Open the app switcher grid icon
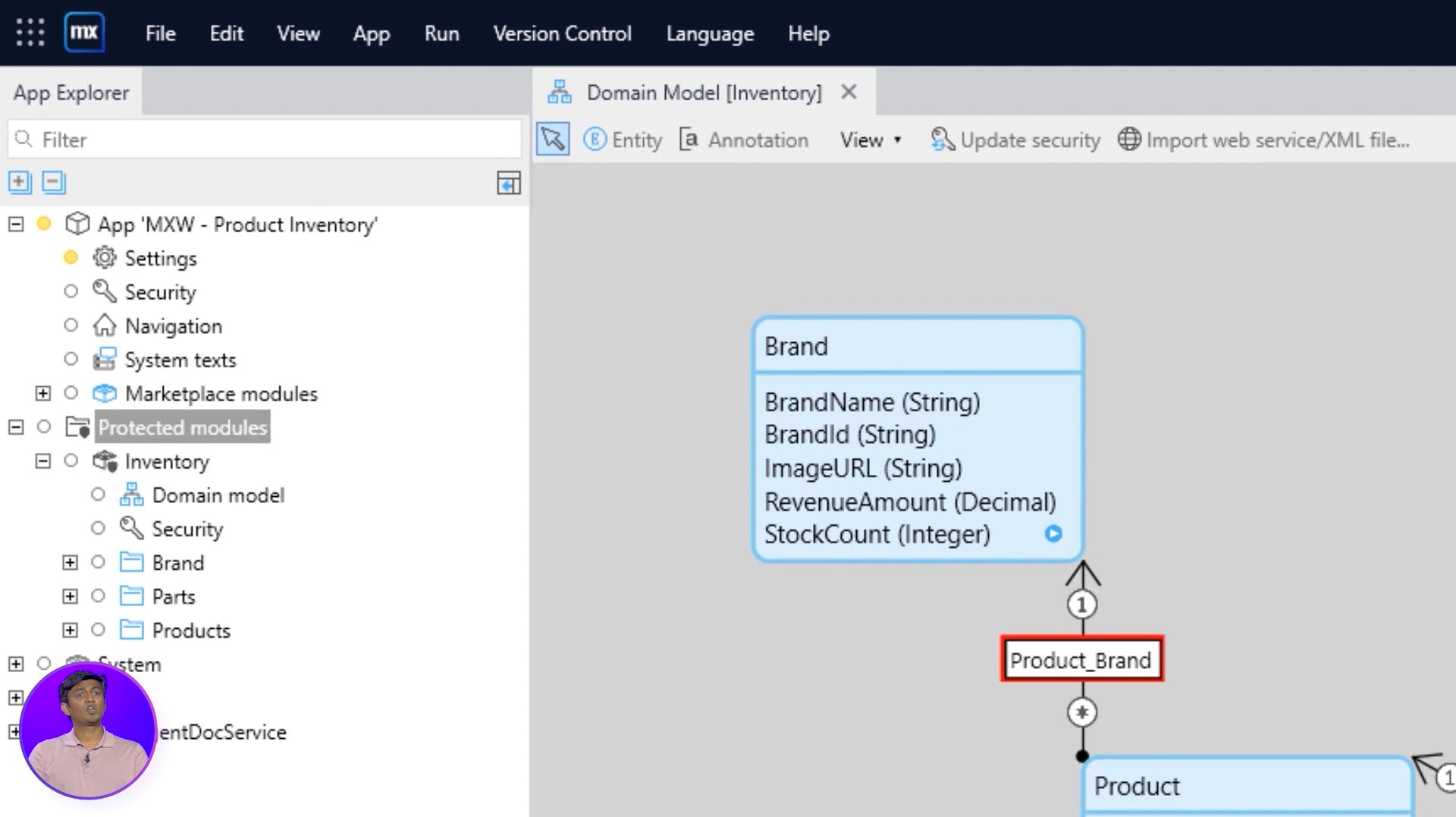 [x=30, y=33]
